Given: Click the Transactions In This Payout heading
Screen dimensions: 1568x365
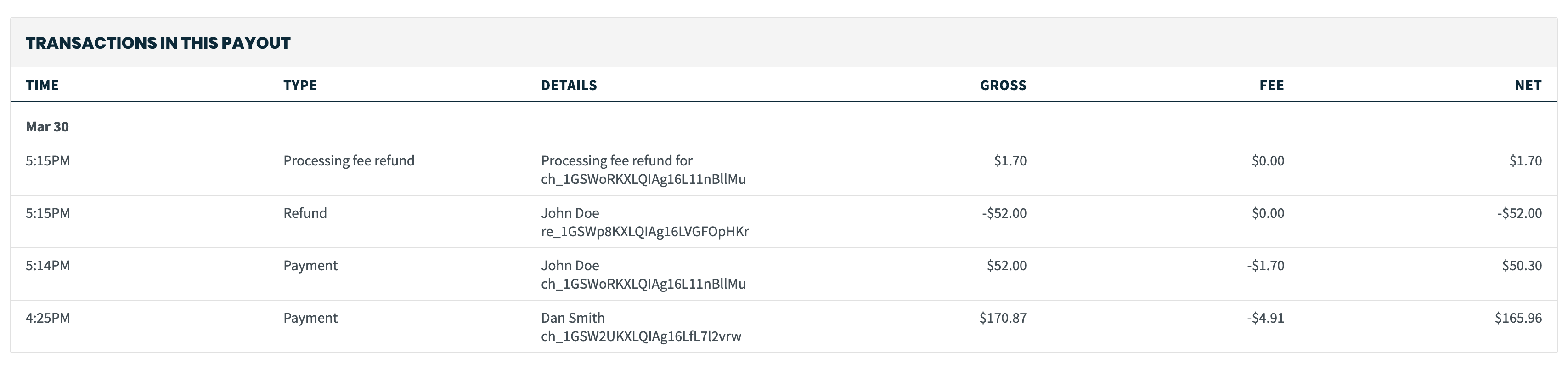Looking at the screenshot, I should pos(158,43).
